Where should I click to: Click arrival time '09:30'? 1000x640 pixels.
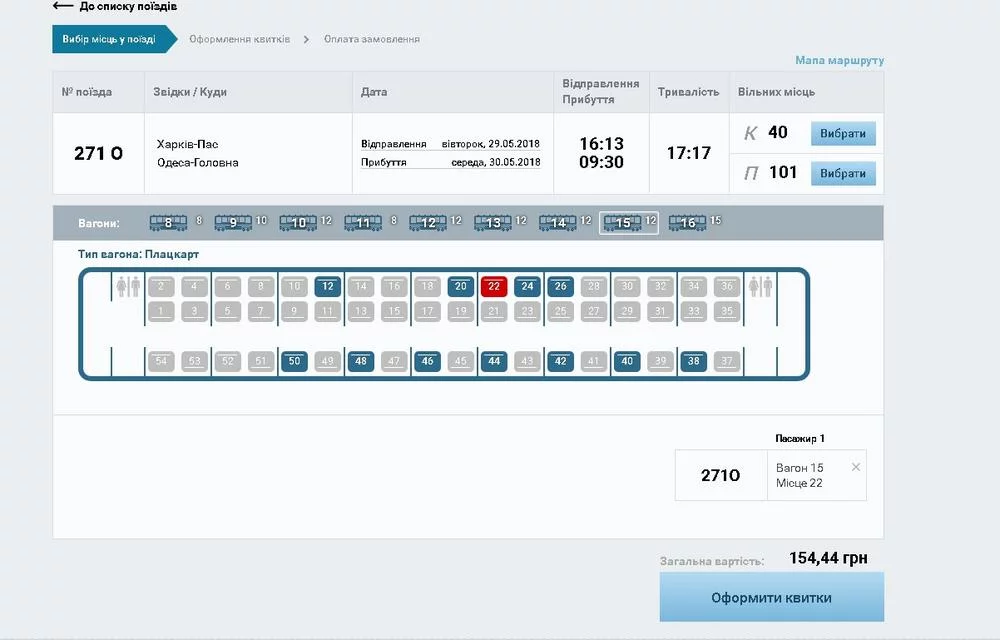click(601, 162)
